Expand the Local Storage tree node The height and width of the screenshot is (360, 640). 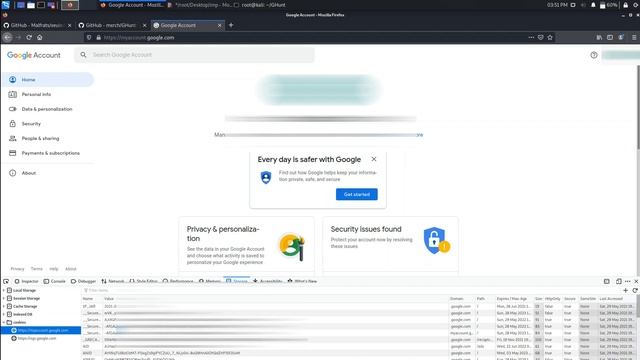tap(4, 290)
